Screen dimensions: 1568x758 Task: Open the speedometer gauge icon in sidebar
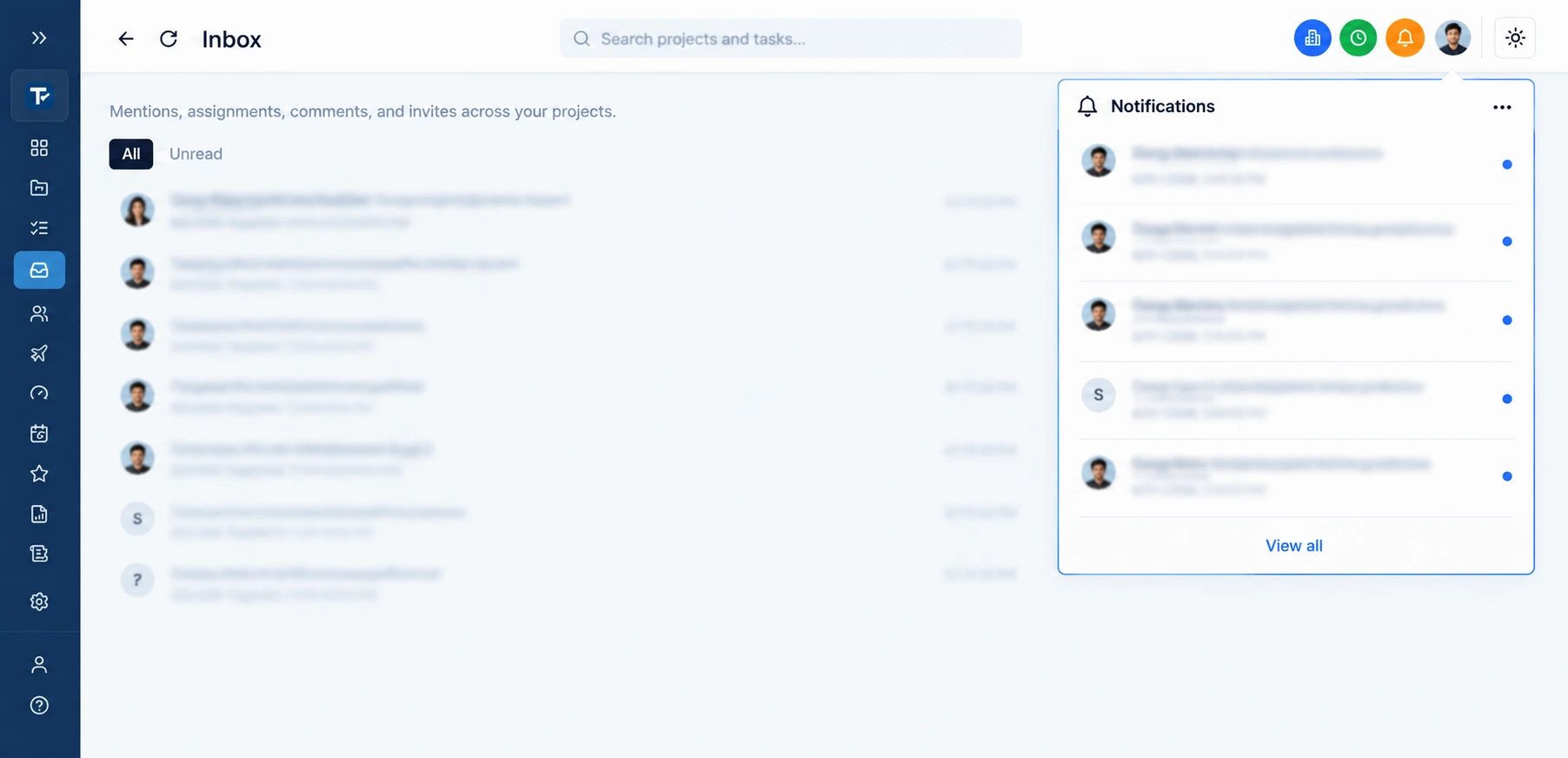pyautogui.click(x=39, y=394)
